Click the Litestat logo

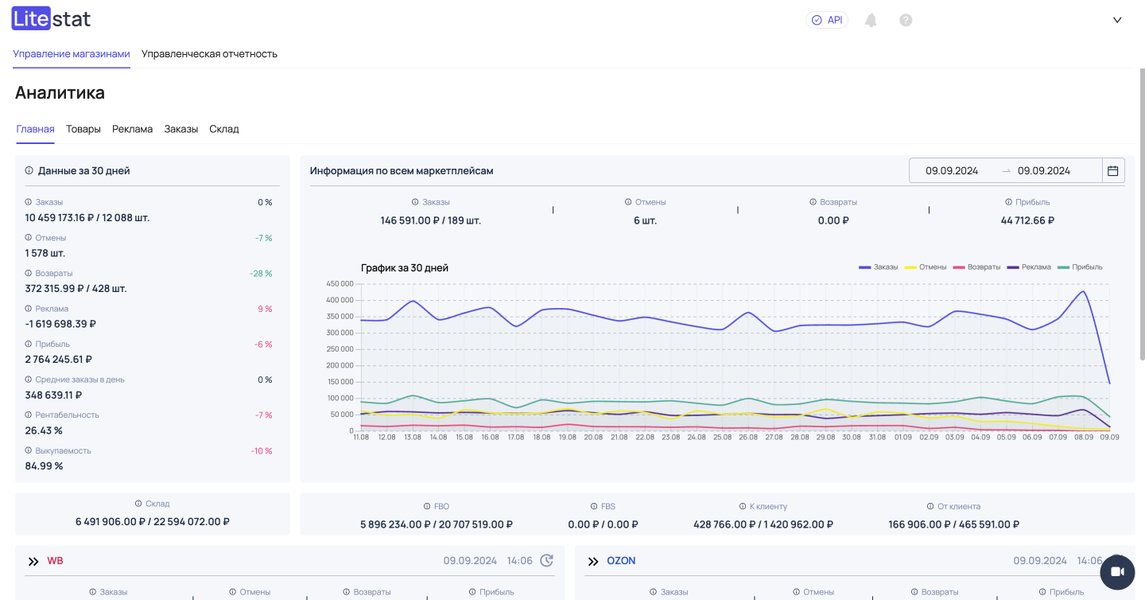[51, 19]
